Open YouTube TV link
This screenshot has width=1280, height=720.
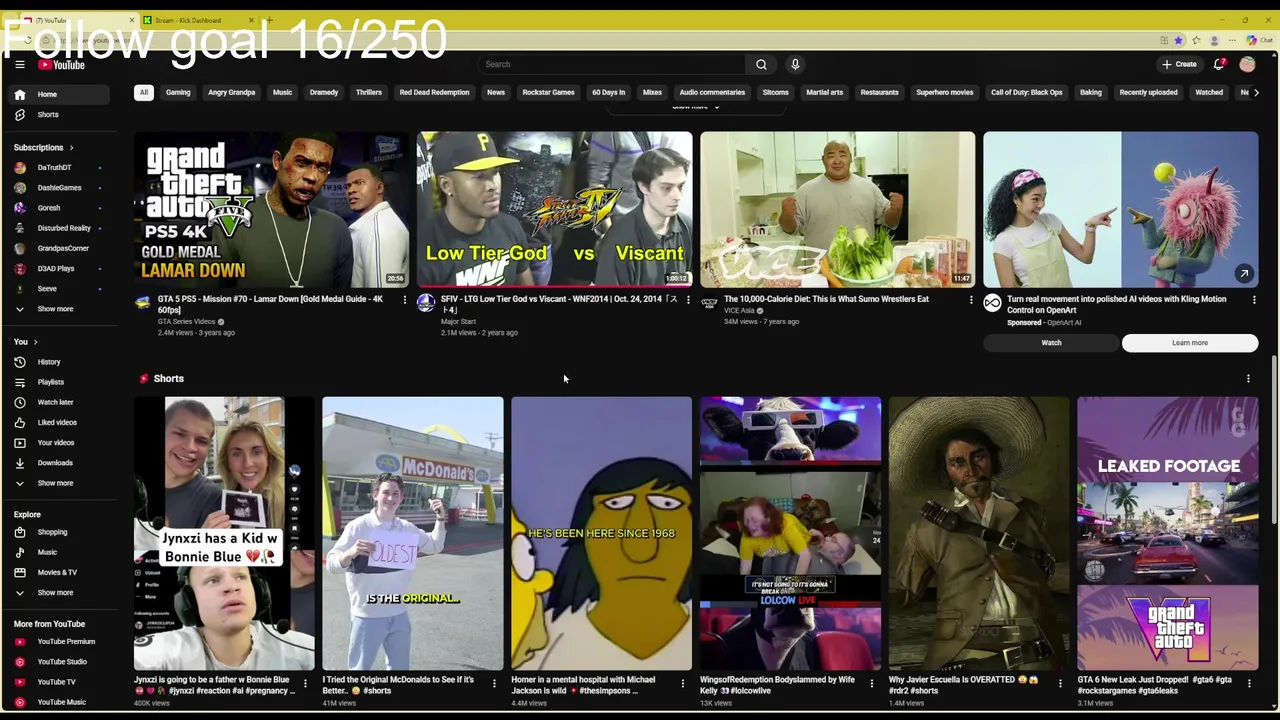[x=60, y=682]
